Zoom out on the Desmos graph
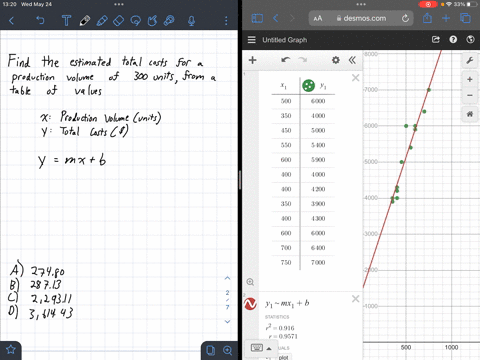The image size is (480, 360). tap(470, 95)
